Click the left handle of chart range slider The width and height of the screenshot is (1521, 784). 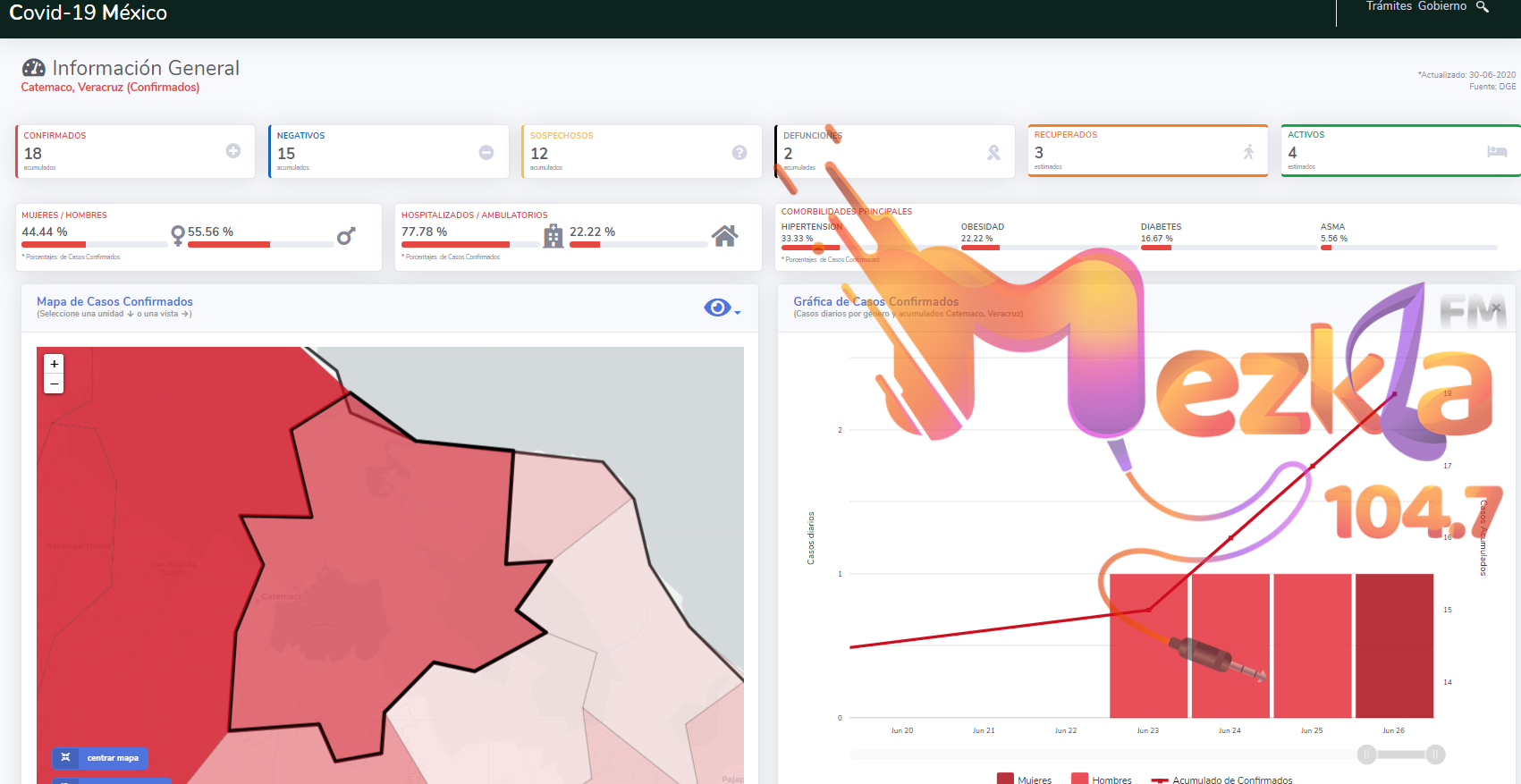pyautogui.click(x=1367, y=754)
